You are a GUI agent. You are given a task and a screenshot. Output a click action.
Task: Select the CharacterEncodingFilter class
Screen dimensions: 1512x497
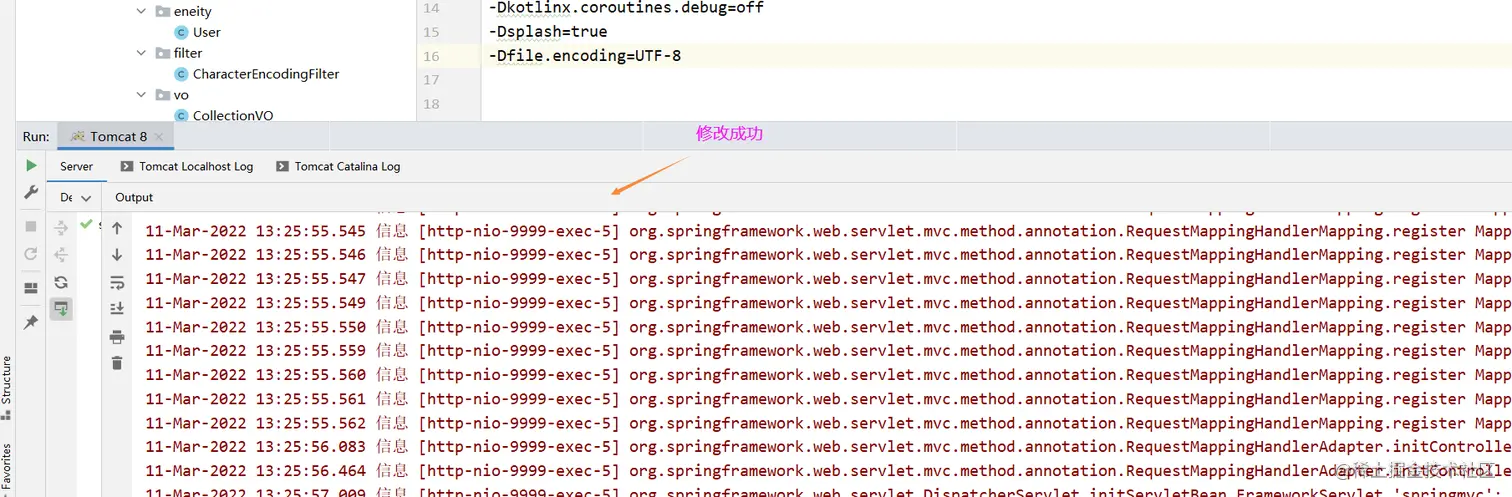tap(257, 74)
